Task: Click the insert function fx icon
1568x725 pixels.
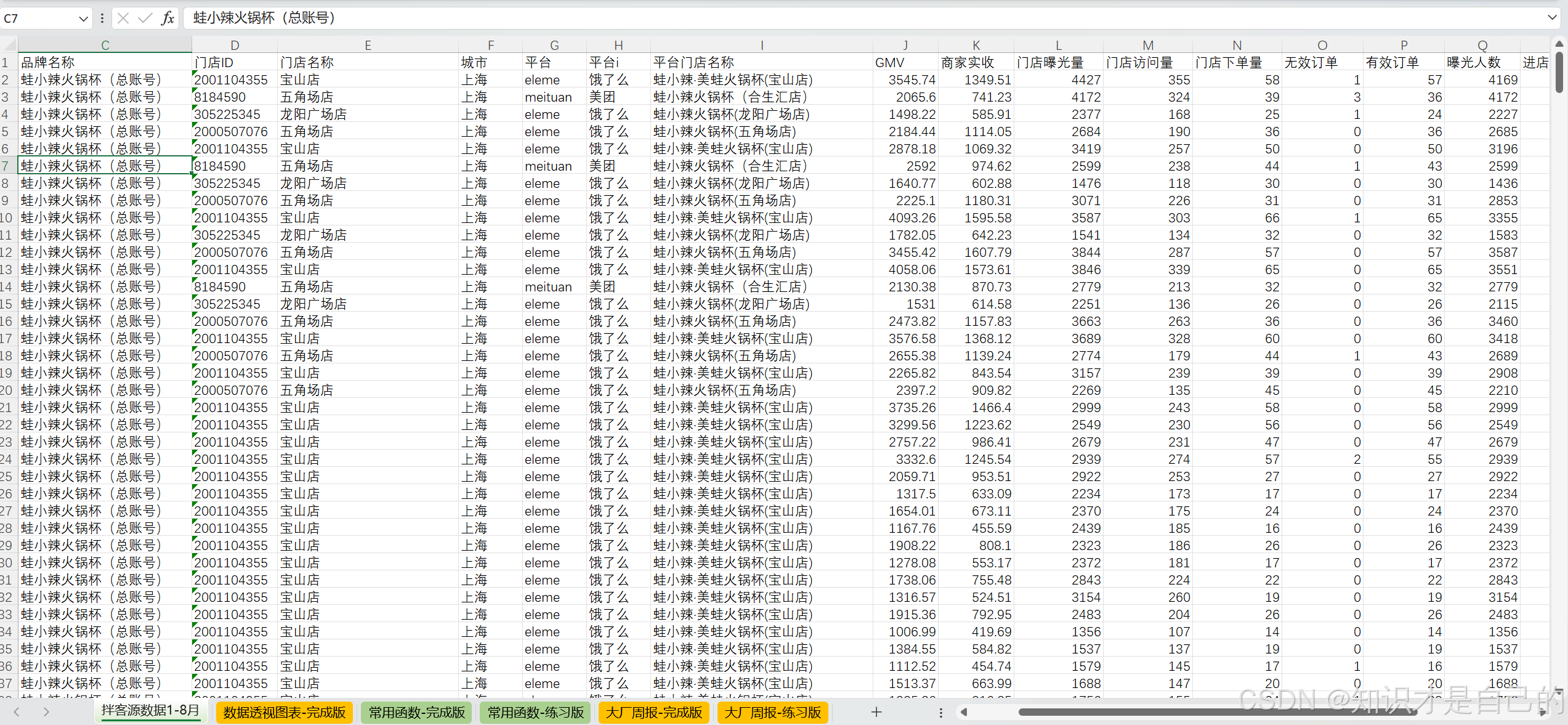Action: coord(168,18)
